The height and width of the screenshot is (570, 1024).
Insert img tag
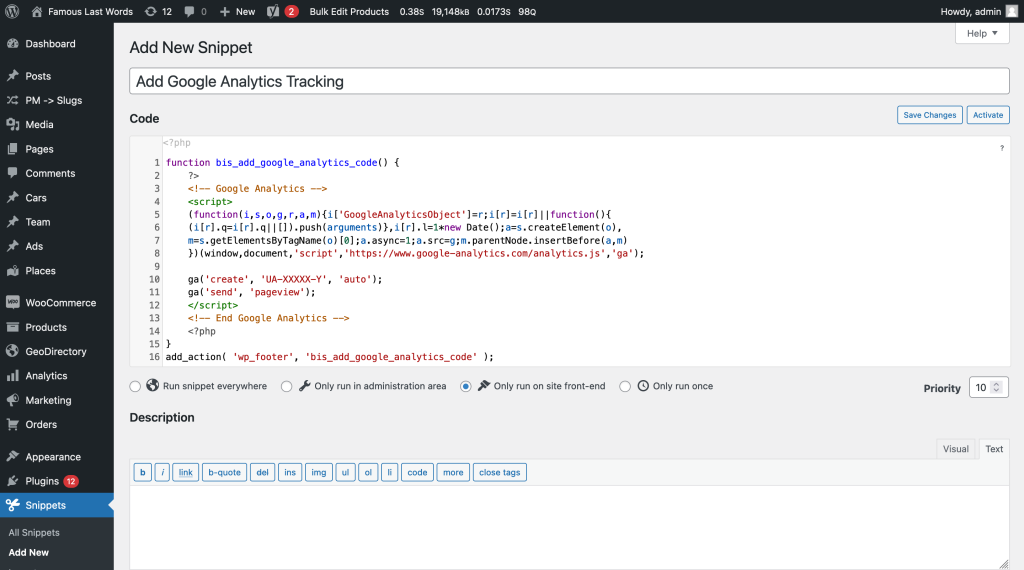[319, 472]
